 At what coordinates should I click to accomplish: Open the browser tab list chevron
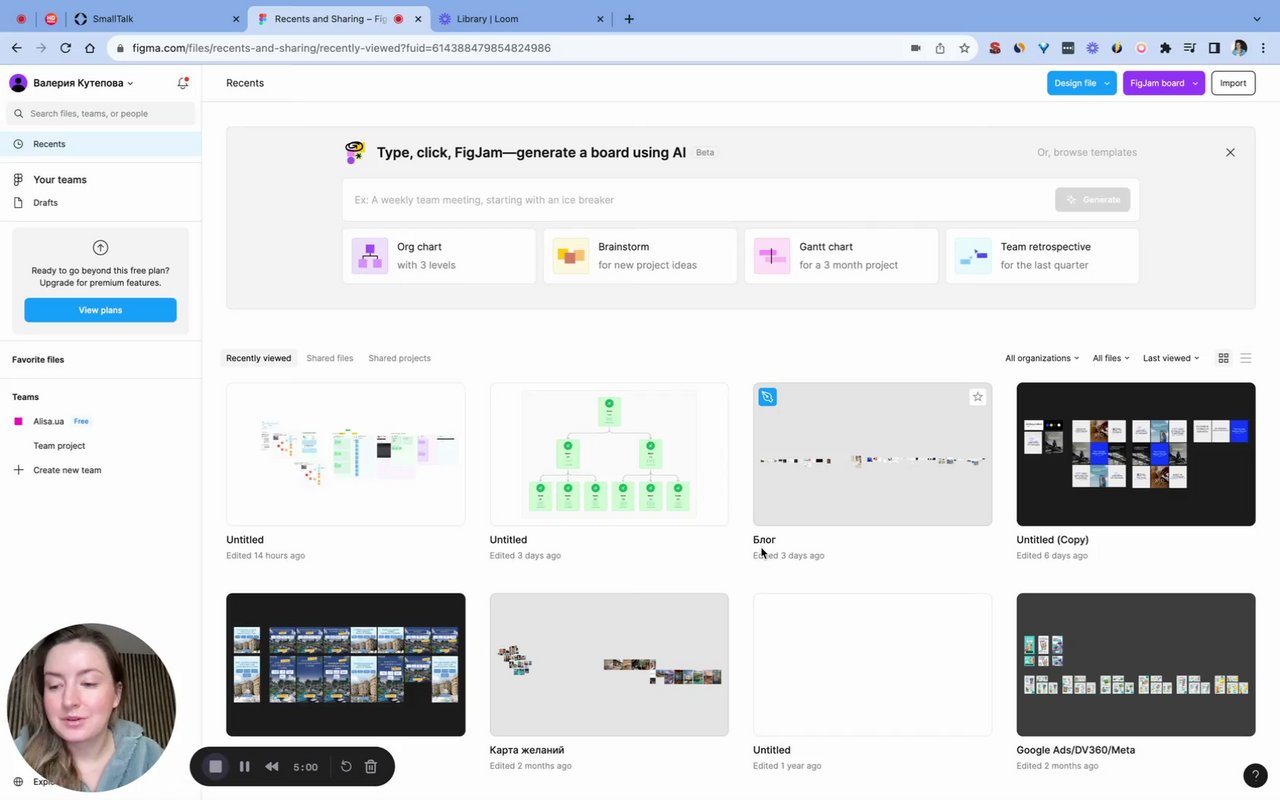1257,19
